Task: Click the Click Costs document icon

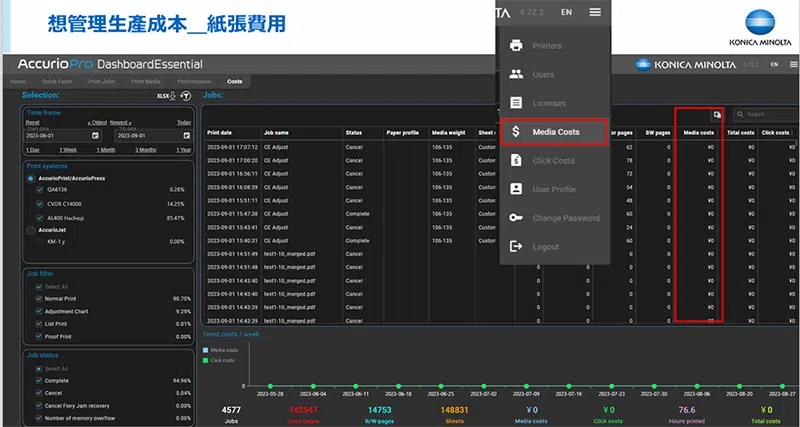Action: tap(516, 160)
